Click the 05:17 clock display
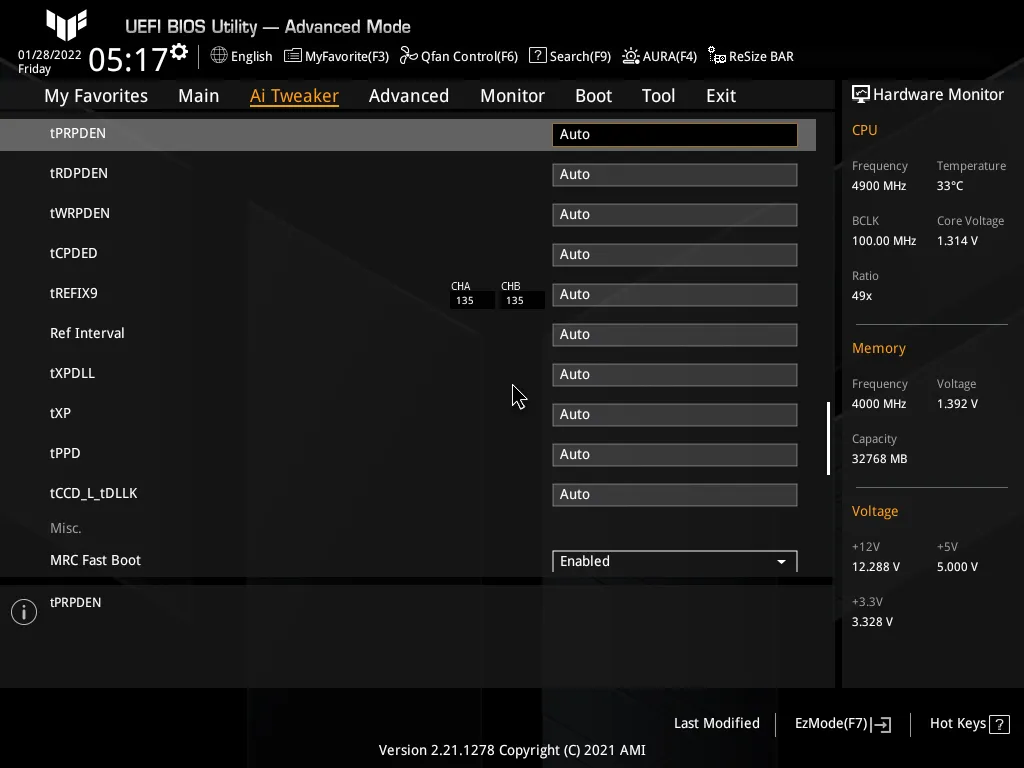Viewport: 1024px width, 768px height. pos(128,60)
